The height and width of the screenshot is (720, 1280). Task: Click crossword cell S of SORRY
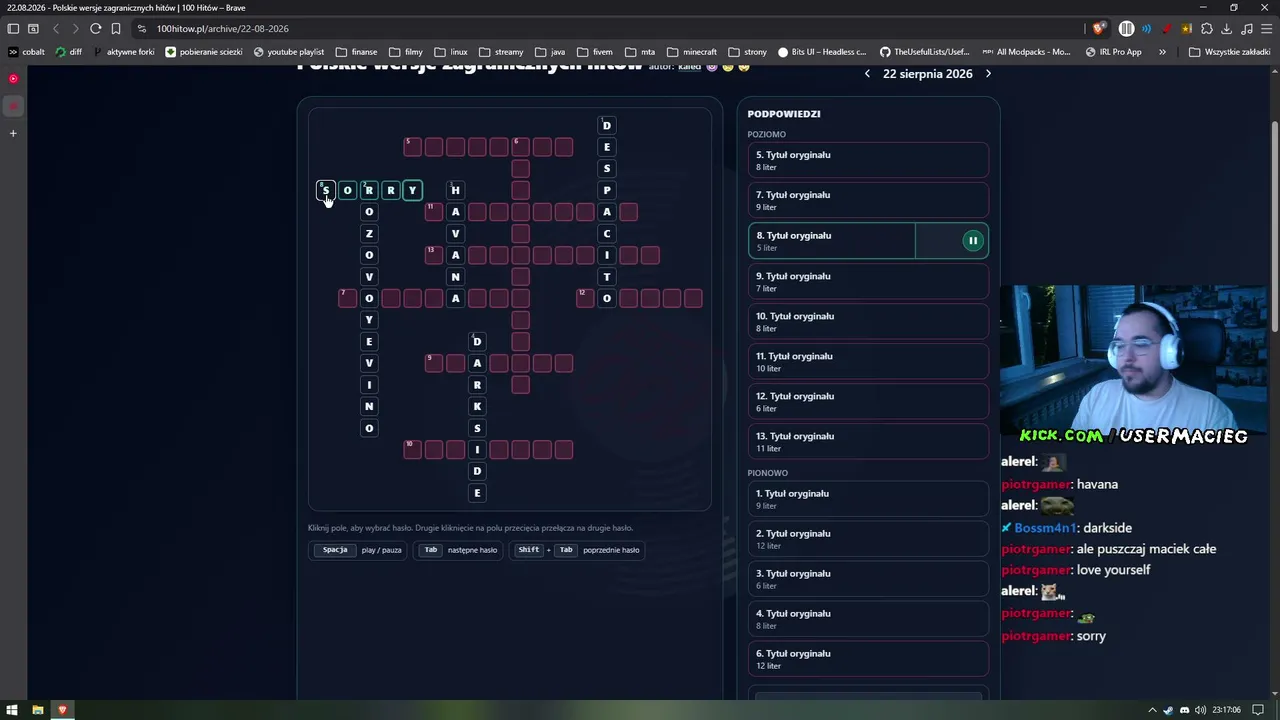click(326, 190)
